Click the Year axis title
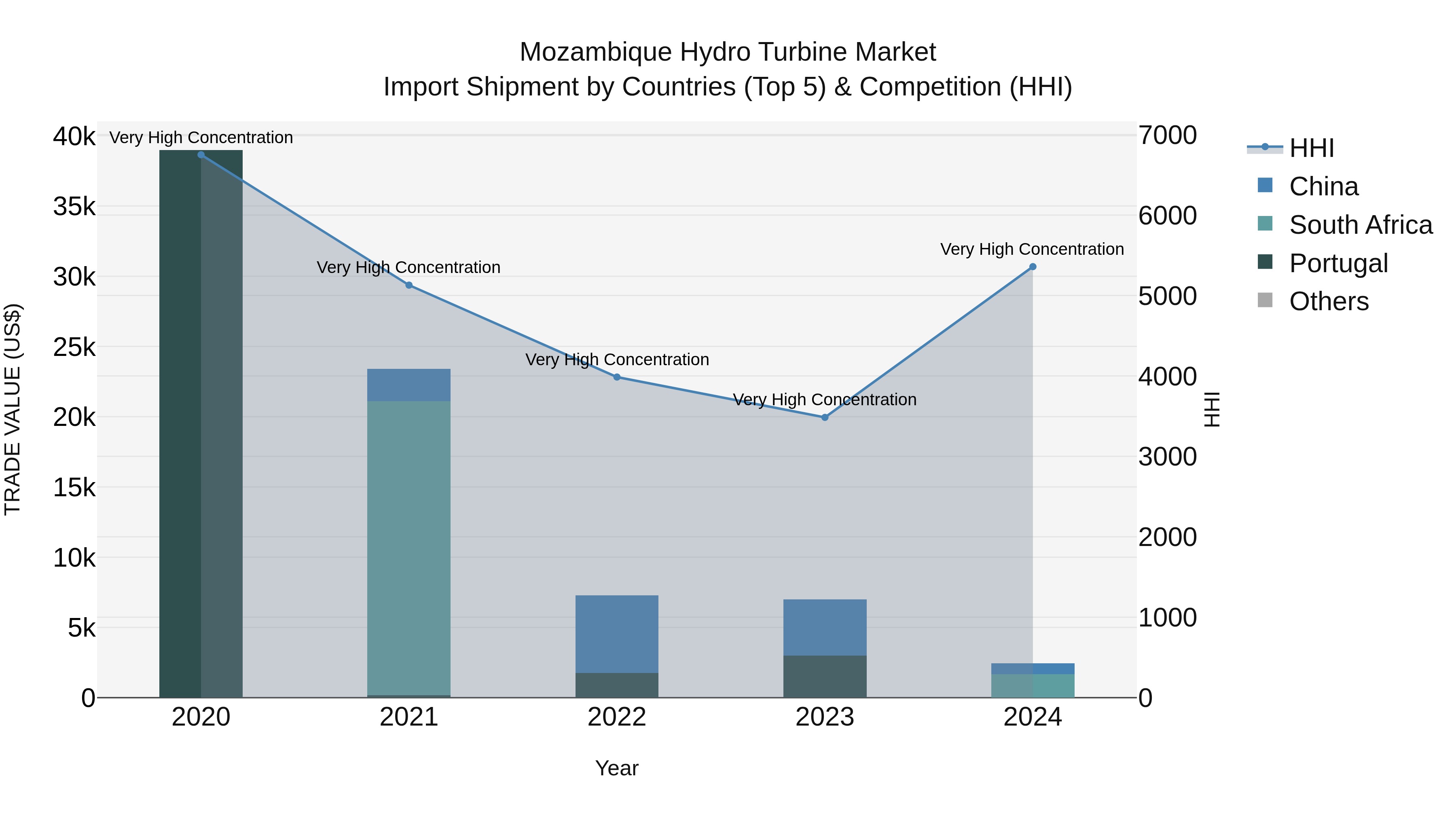The width and height of the screenshot is (1456, 819). (617, 769)
